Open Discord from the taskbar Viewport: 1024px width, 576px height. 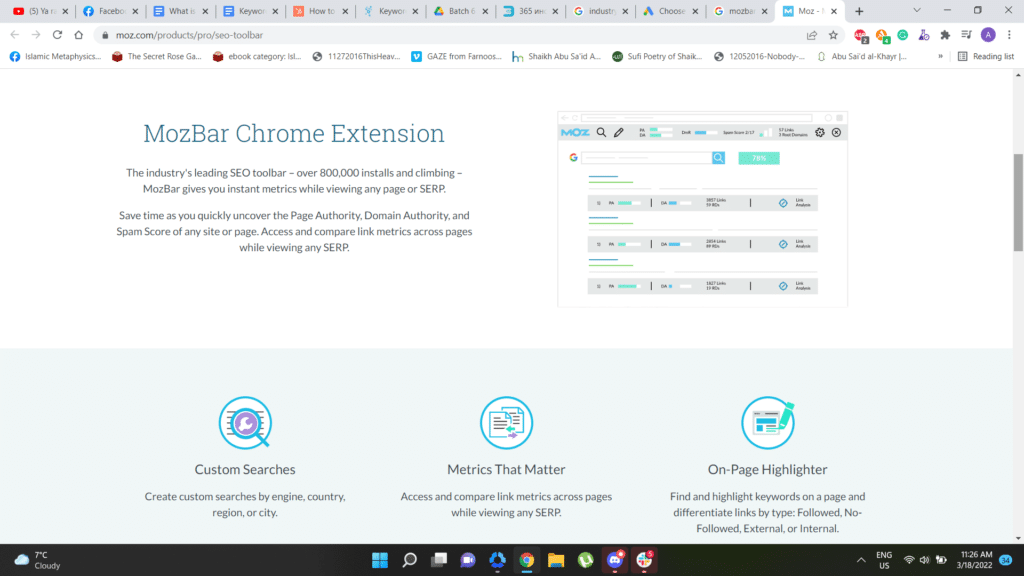615,560
